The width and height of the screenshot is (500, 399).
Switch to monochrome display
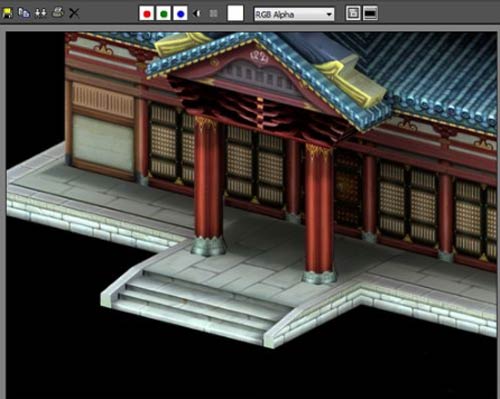coord(213,14)
